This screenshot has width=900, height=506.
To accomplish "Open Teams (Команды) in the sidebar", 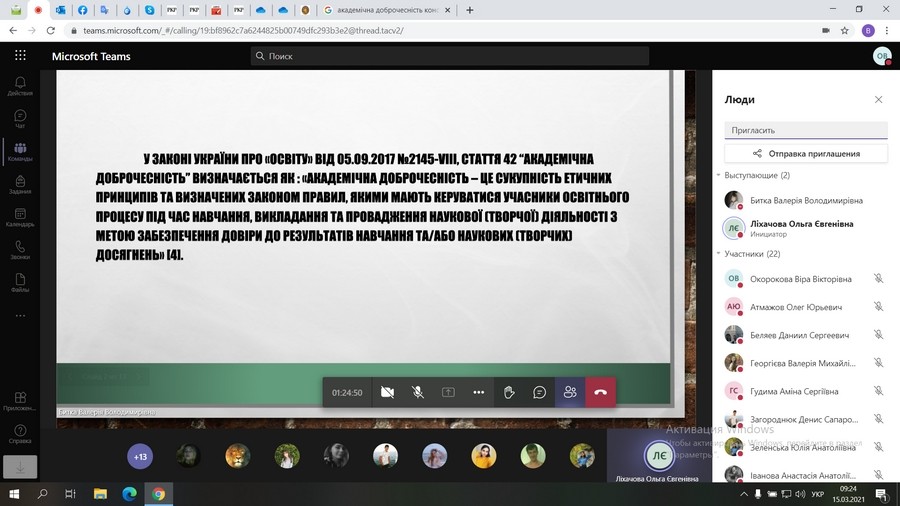I will click(x=20, y=151).
